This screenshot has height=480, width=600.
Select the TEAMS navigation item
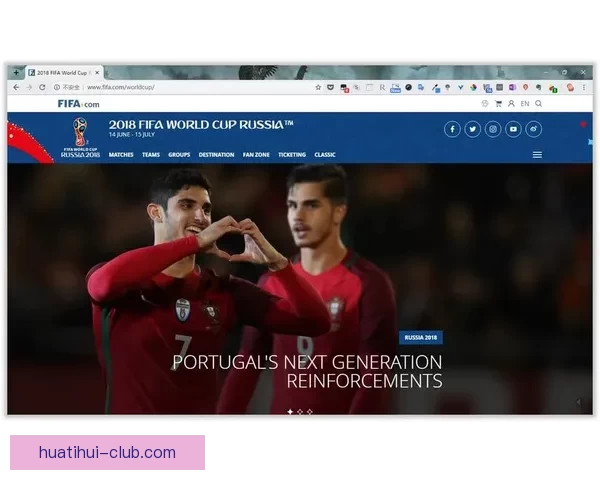tap(151, 155)
